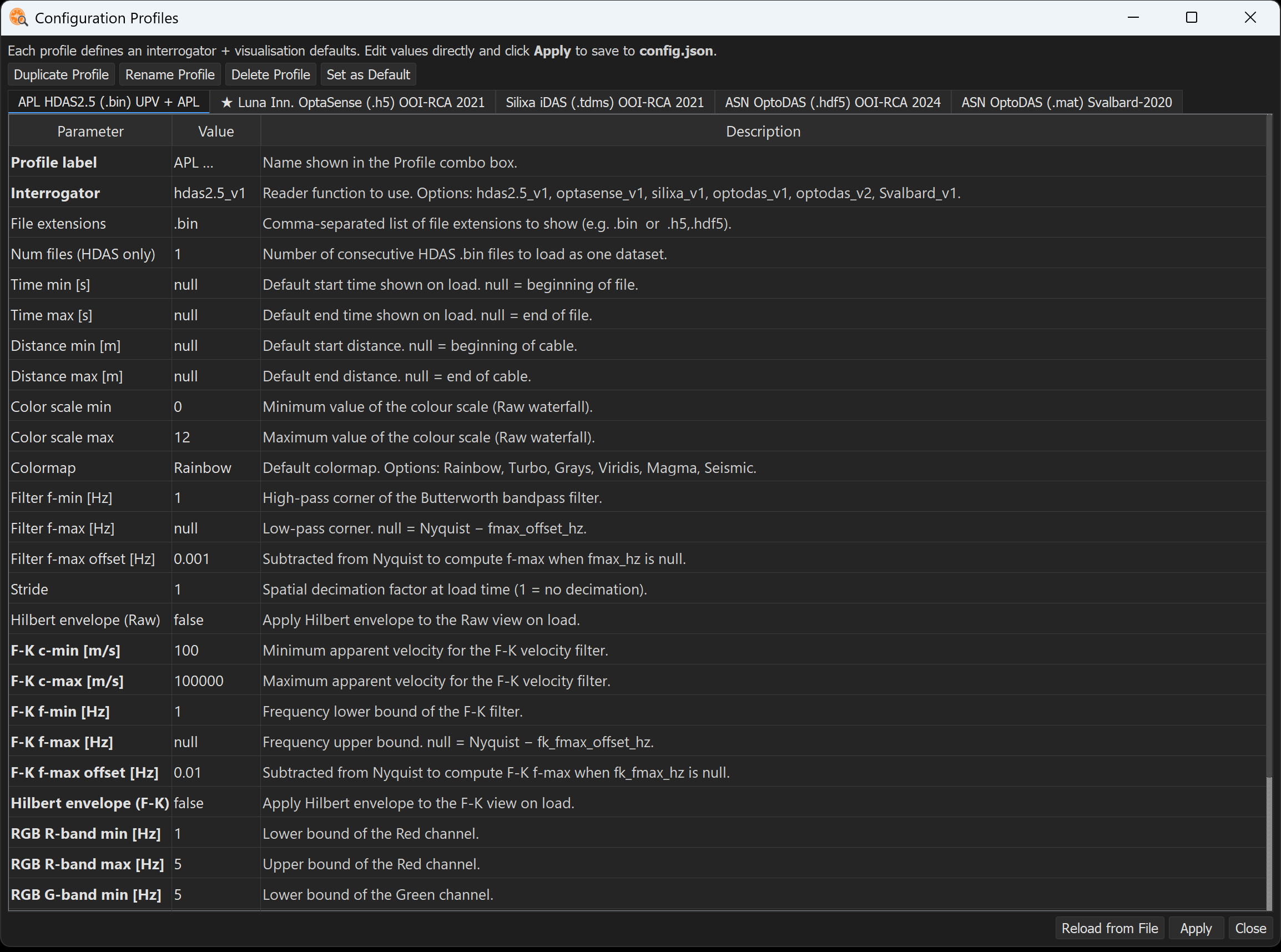Edit Color scale min value 0
This screenshot has height=952, width=1281.
coord(216,407)
